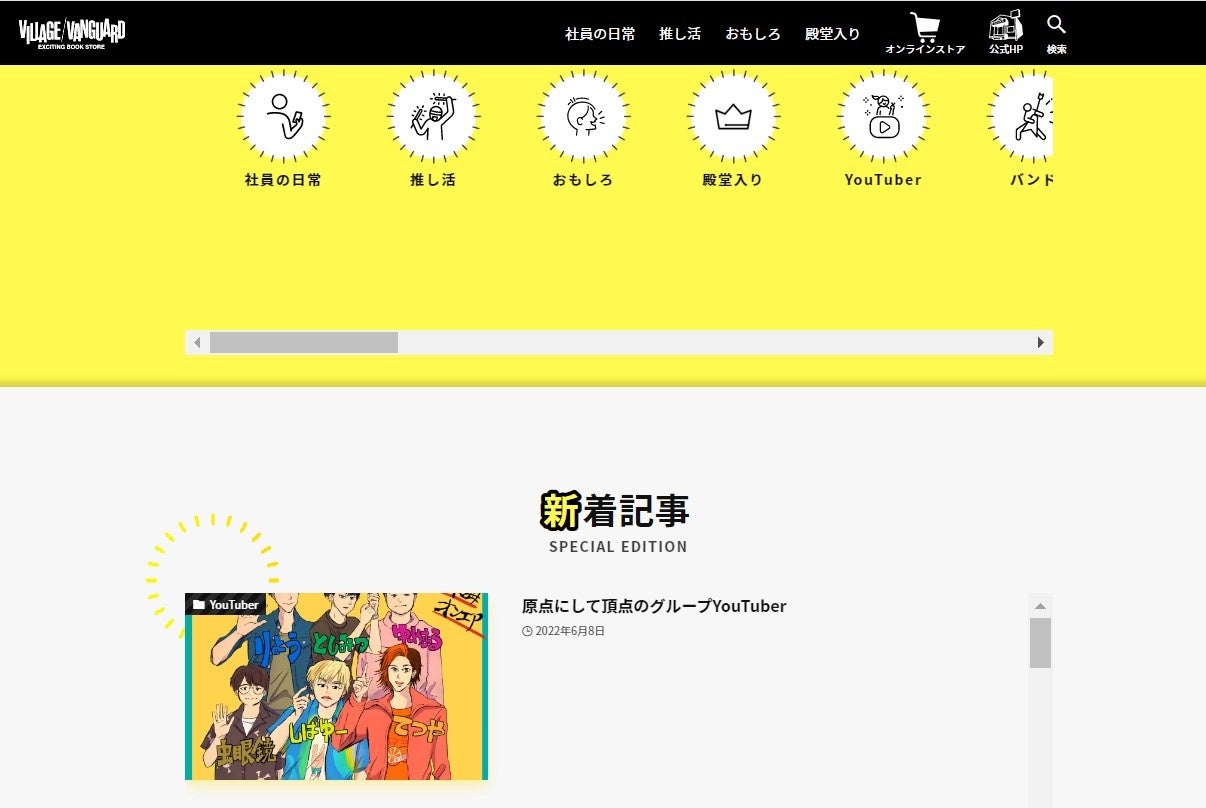Select the 殿堂入り crown circle icon
1206x808 pixels.
pyautogui.click(x=733, y=115)
